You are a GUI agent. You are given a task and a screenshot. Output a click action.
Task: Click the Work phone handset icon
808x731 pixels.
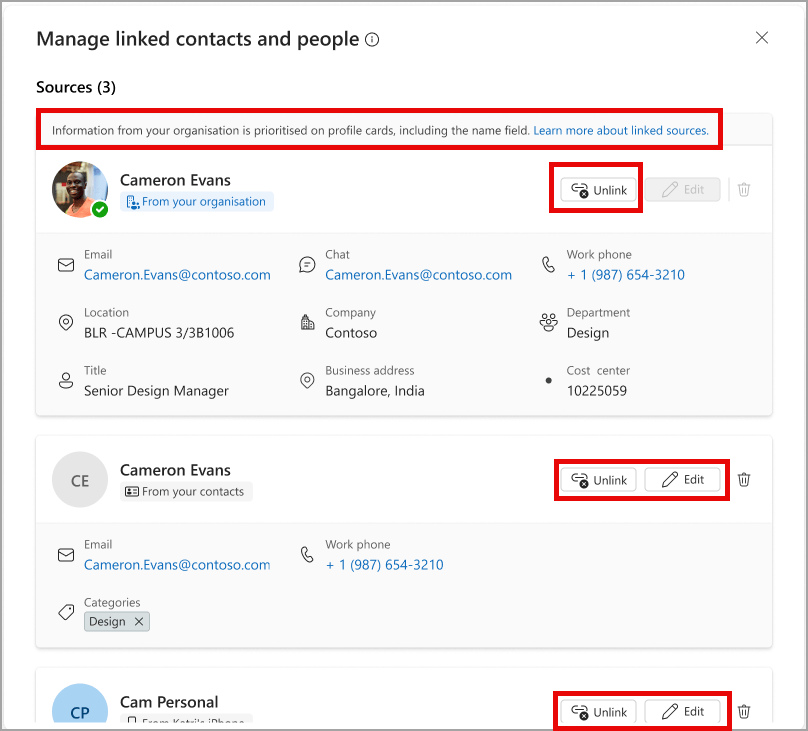[x=549, y=264]
